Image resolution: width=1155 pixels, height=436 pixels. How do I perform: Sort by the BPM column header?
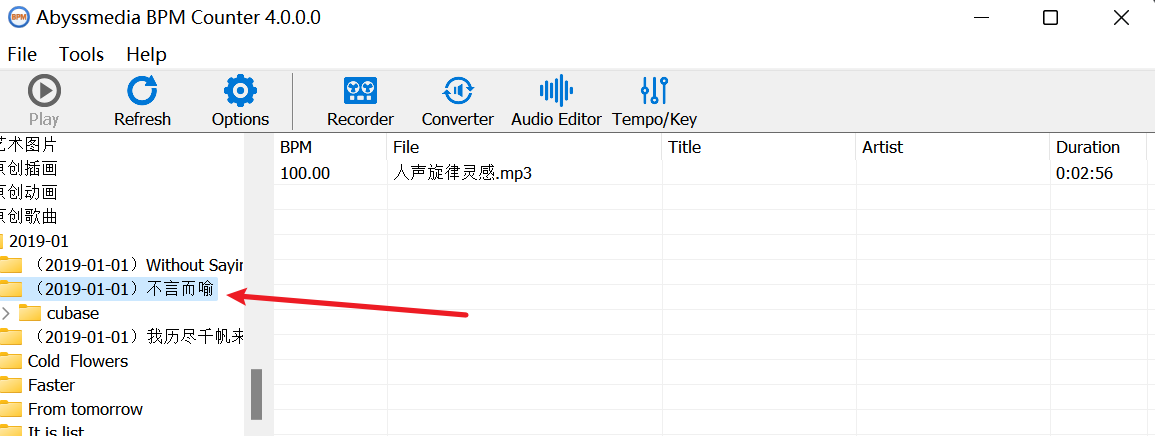click(330, 147)
